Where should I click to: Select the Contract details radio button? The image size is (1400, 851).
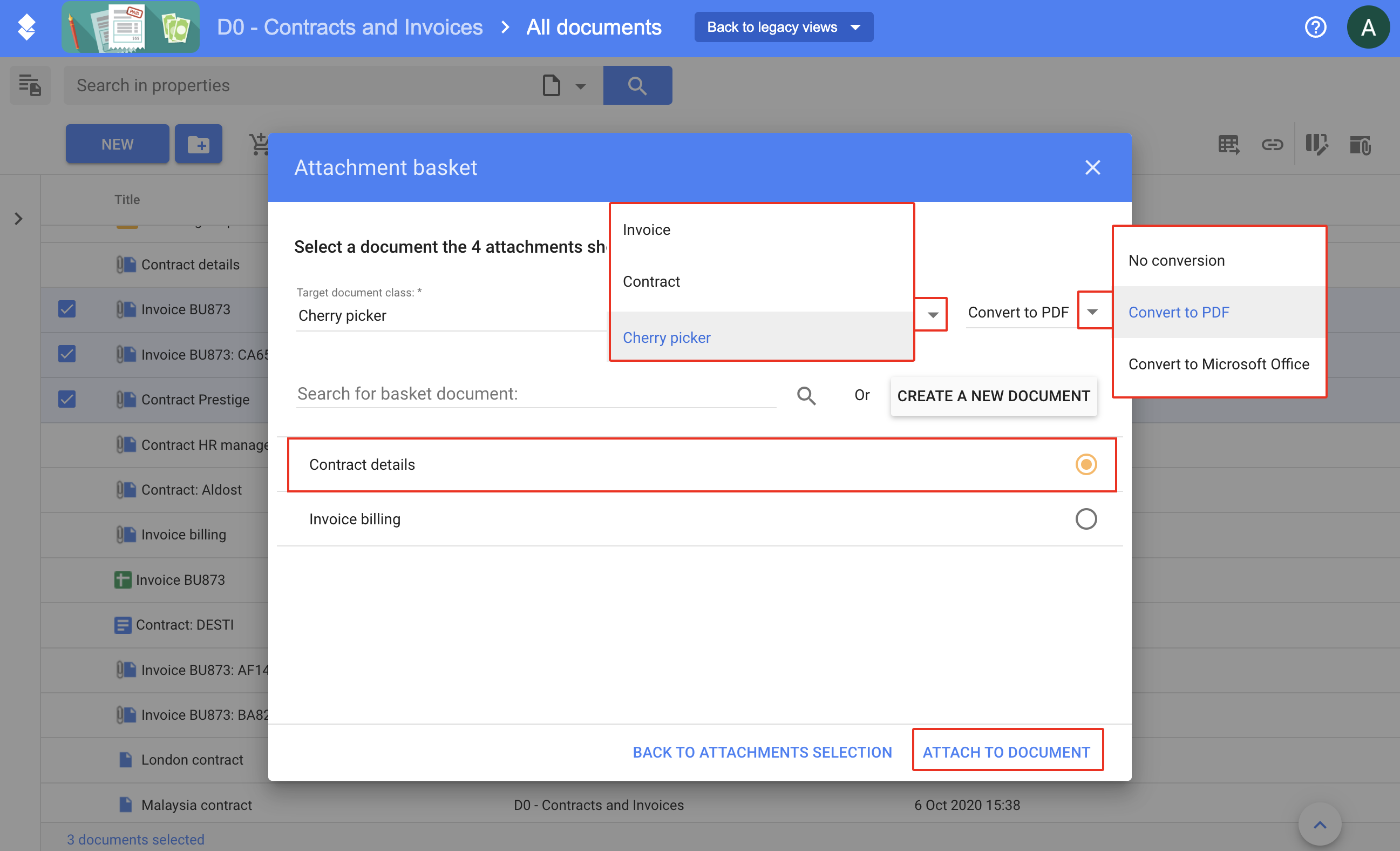coord(1086,464)
